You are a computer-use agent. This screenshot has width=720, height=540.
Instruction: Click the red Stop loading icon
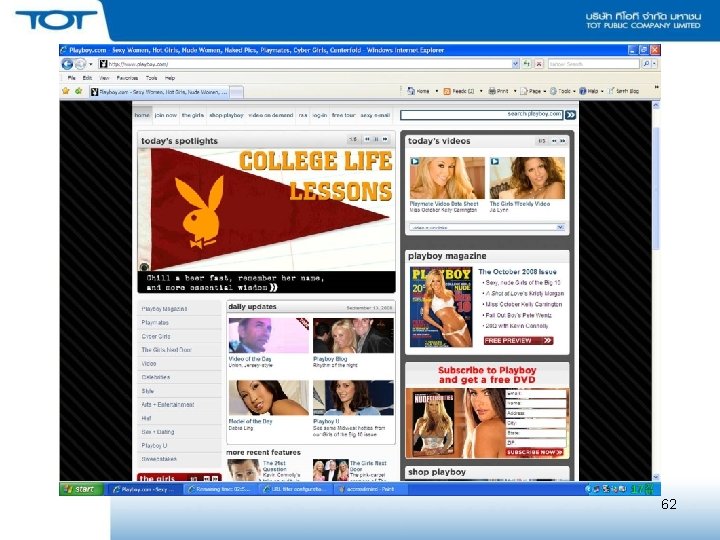540,64
